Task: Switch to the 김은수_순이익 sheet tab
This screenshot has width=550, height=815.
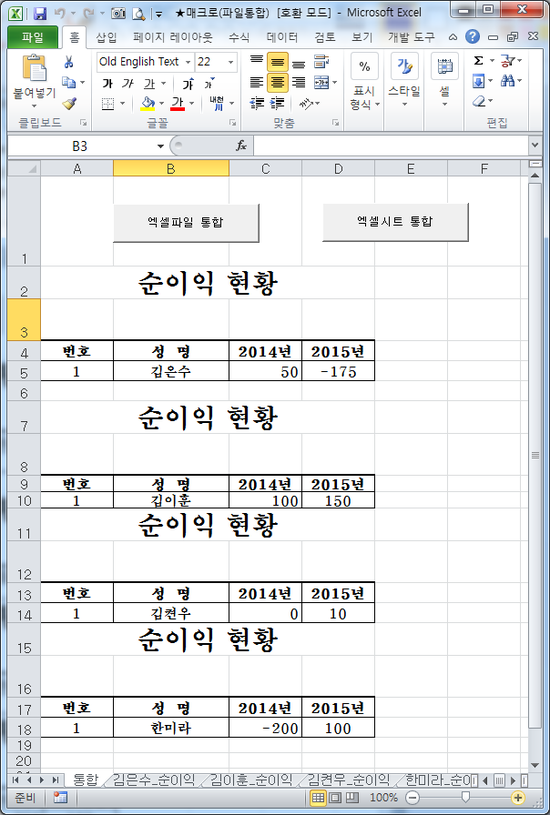Action: [154, 780]
